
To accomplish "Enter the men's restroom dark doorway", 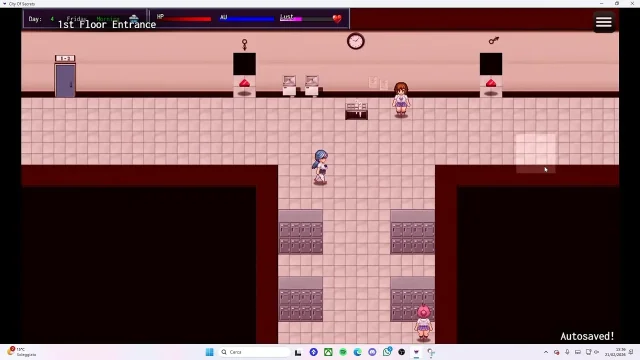I will [491, 64].
